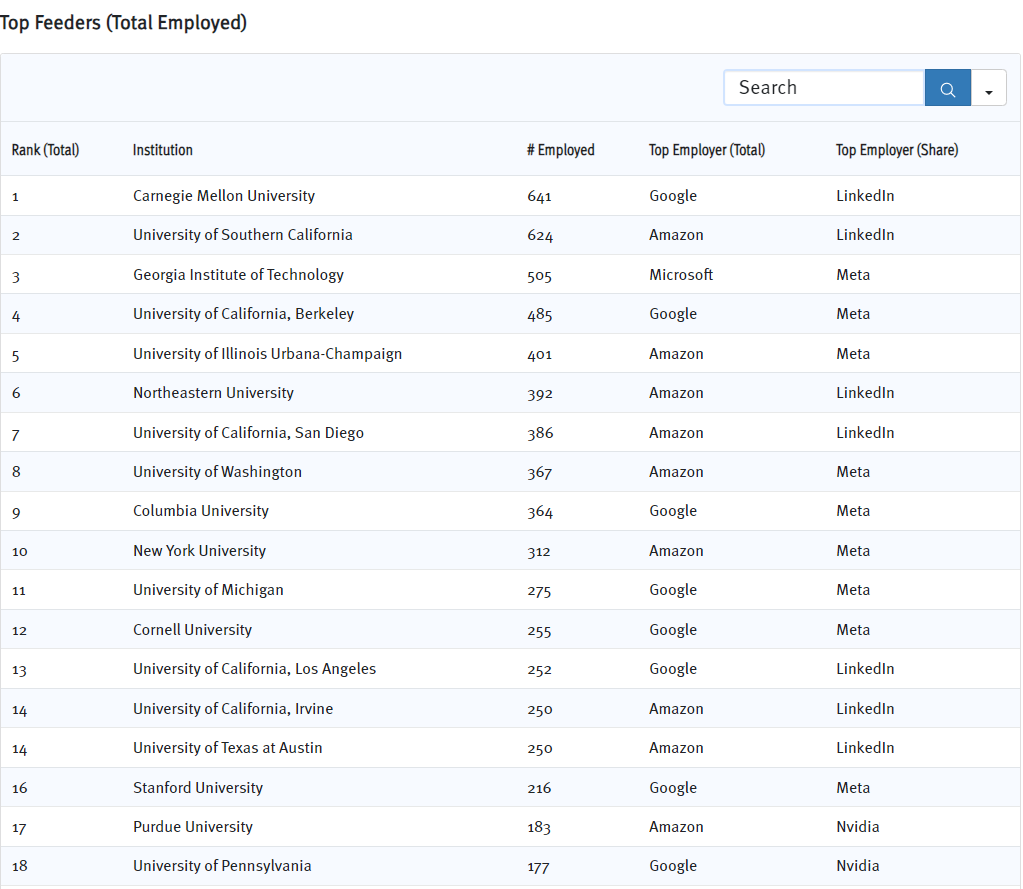1023x889 pixels.
Task: Click the 177 employed value
Action: point(538,867)
